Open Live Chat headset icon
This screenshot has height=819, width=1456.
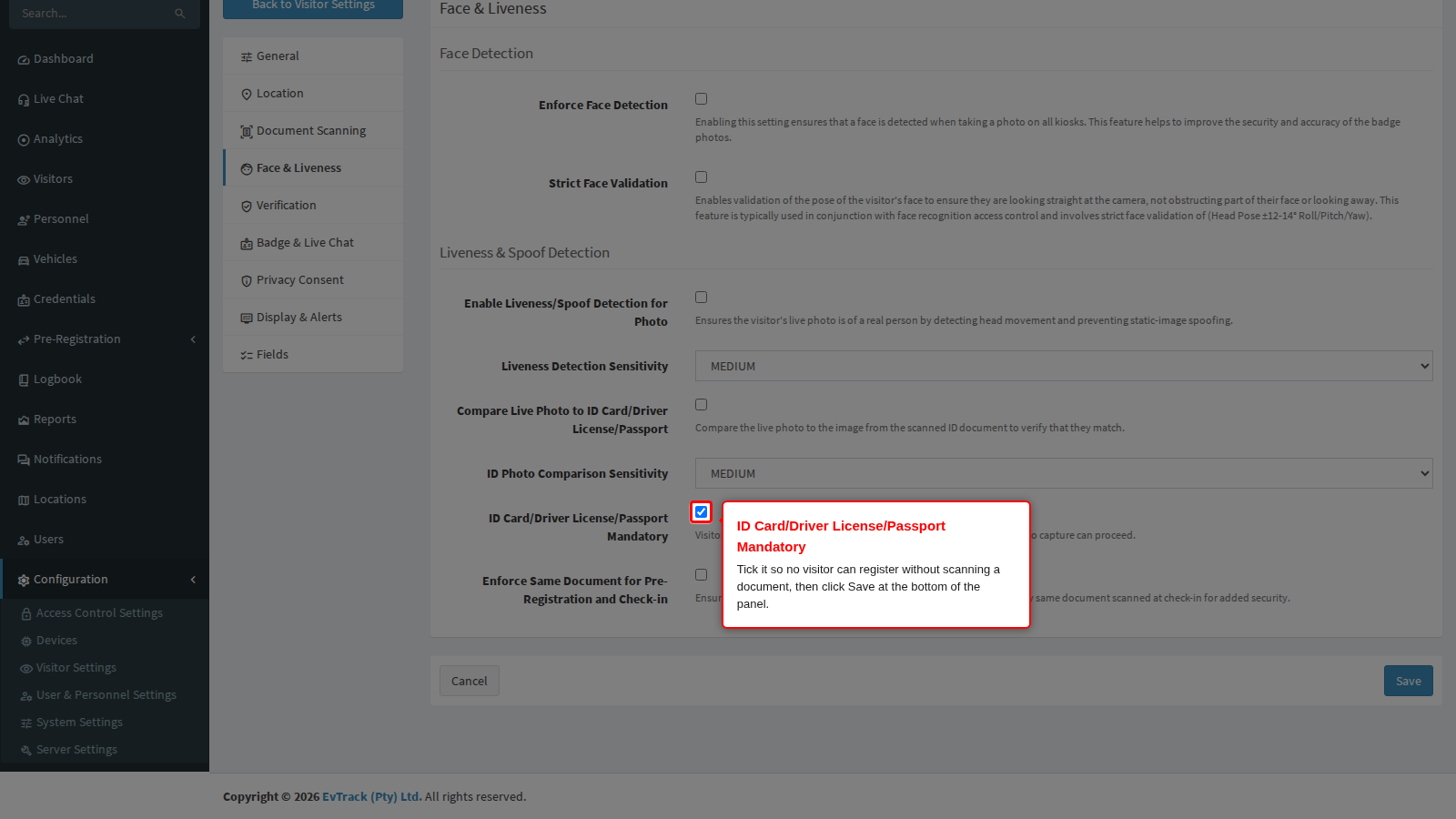click(24, 100)
